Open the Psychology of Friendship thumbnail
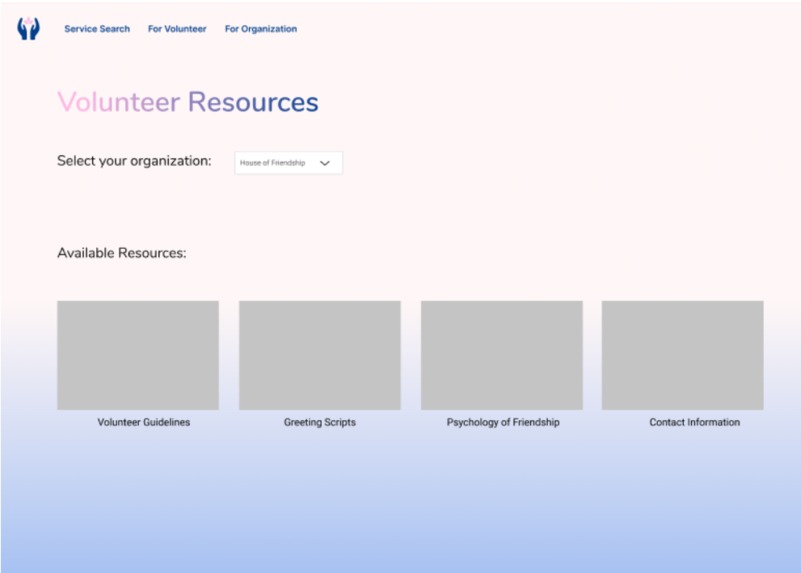This screenshot has height=573, width=801. (502, 355)
